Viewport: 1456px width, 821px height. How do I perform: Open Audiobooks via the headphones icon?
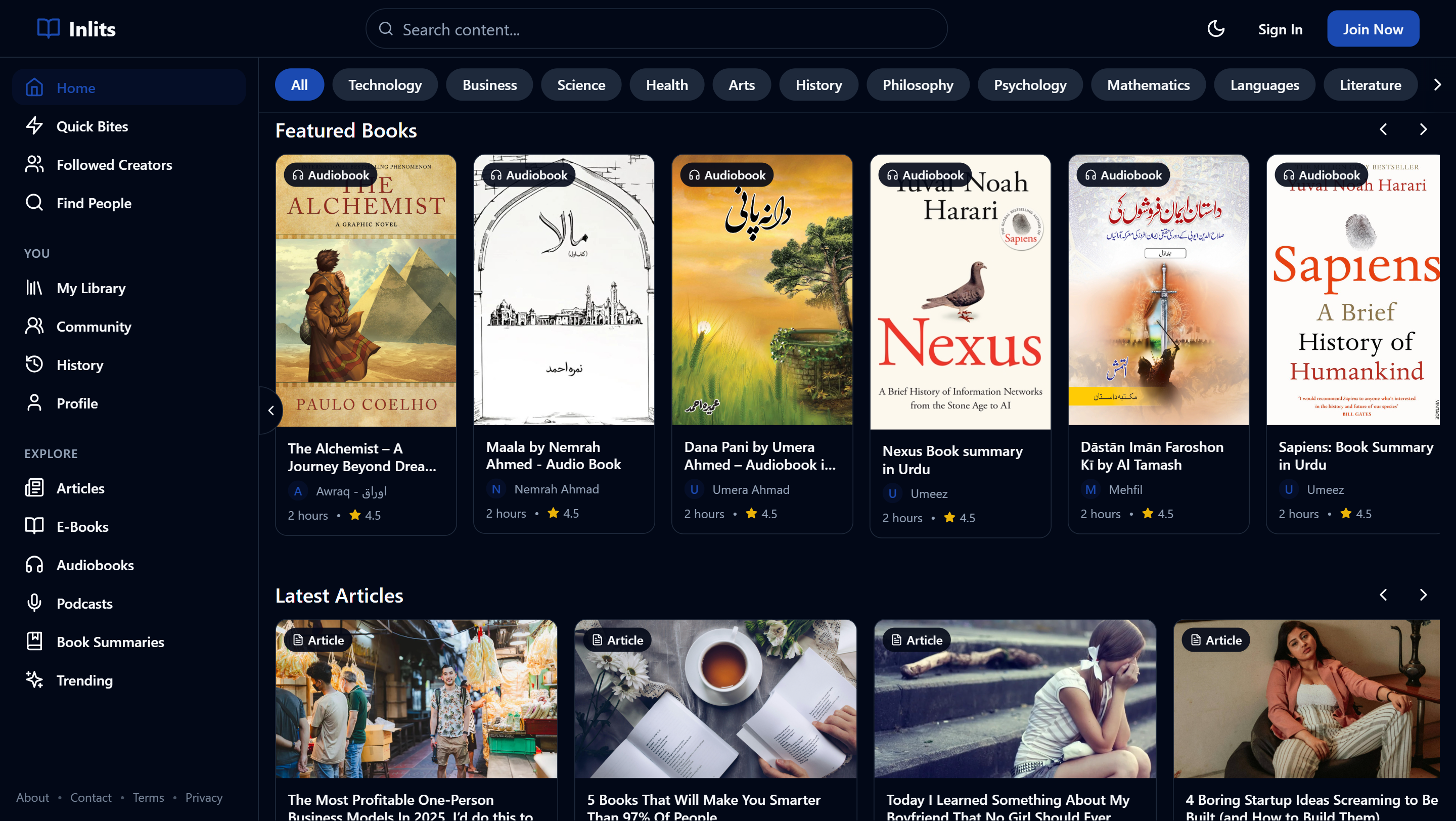point(34,565)
